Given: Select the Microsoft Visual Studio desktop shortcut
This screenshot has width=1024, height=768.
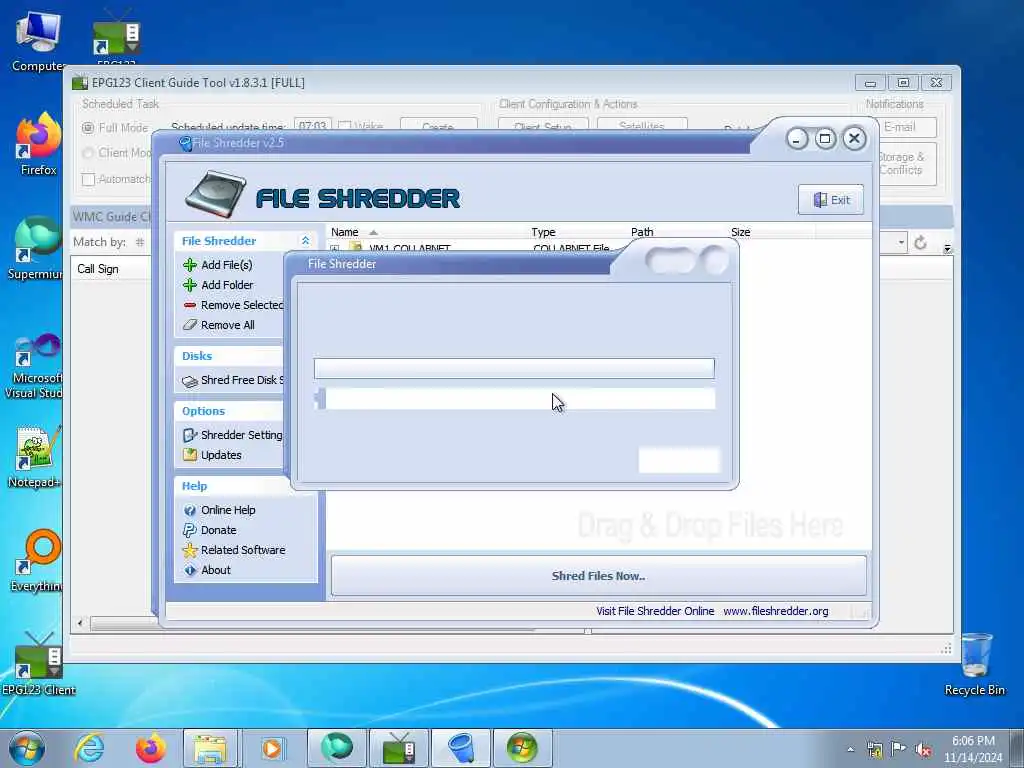Looking at the screenshot, I should pyautogui.click(x=34, y=366).
